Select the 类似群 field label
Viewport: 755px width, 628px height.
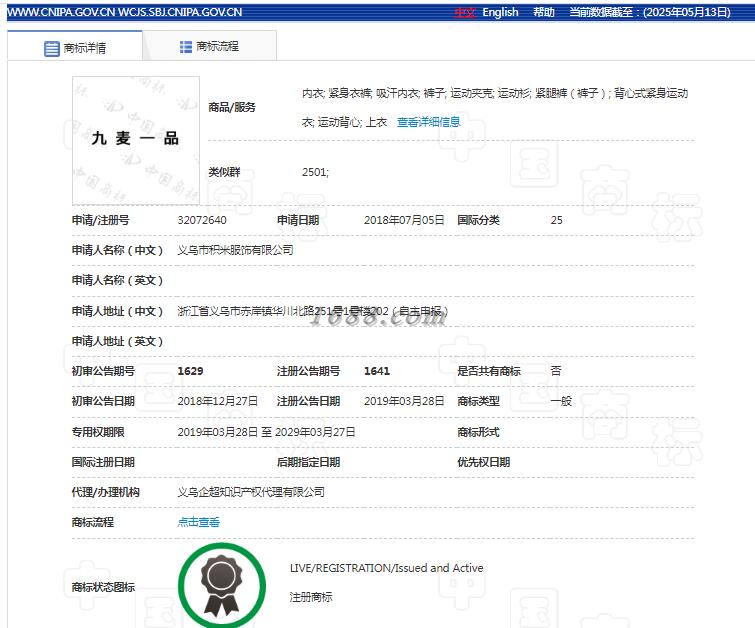tap(224, 172)
